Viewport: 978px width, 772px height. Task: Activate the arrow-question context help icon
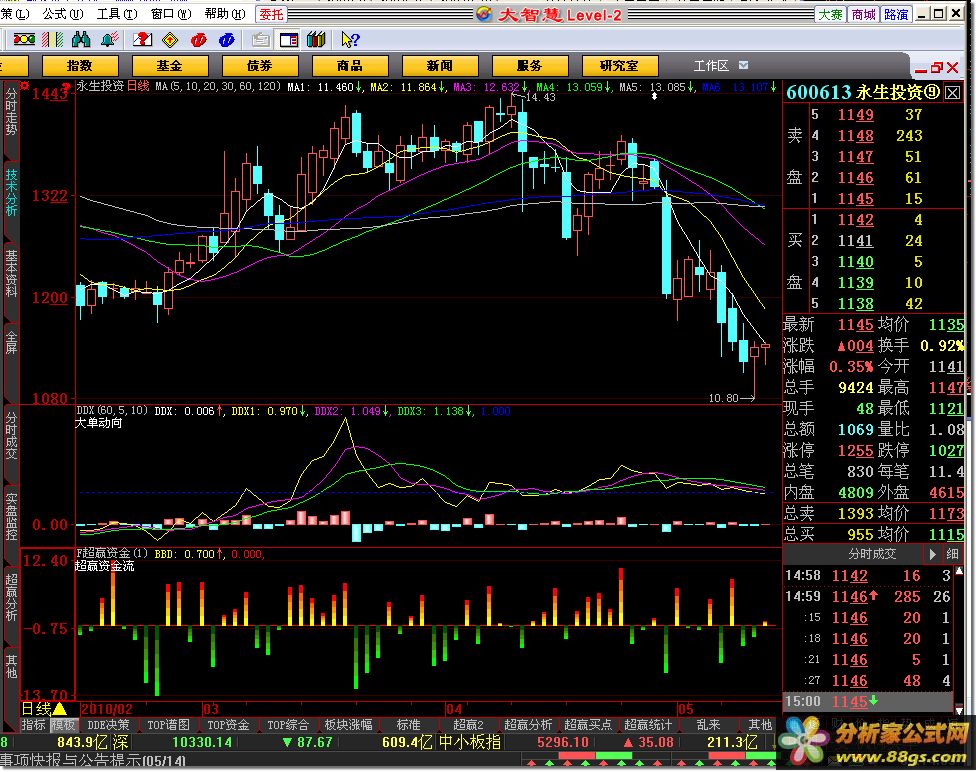(x=350, y=40)
